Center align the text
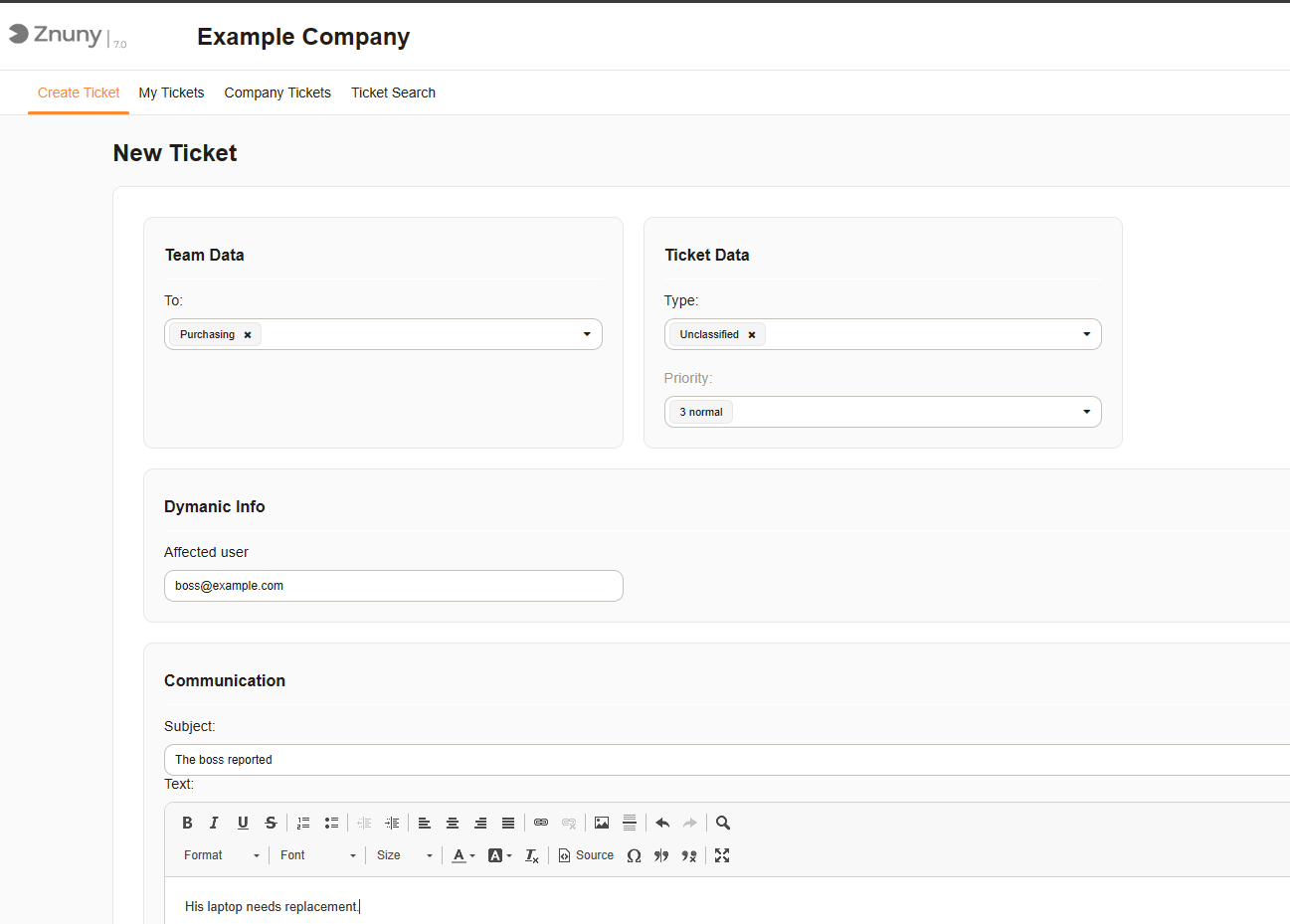 pyautogui.click(x=453, y=823)
